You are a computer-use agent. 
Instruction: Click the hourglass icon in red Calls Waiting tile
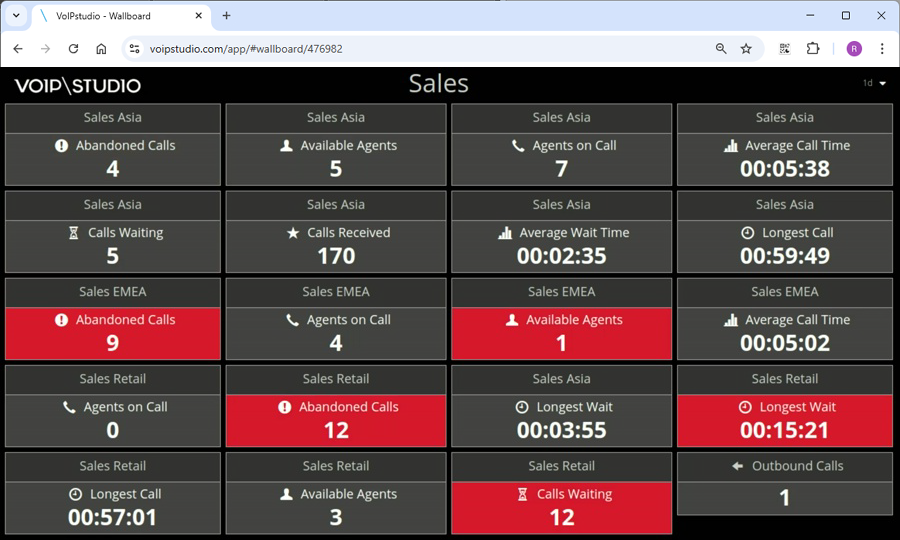coord(522,494)
